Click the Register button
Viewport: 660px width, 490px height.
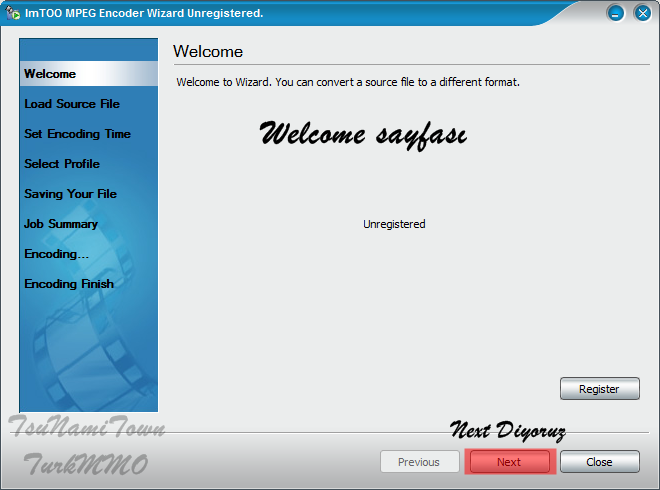pyautogui.click(x=600, y=389)
